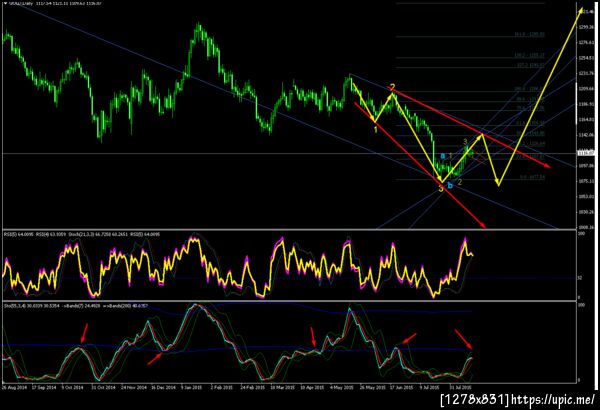Viewport: 600px width, 410px height.
Task: Click the 31 Jul 2015 date label
Action: coord(461,387)
